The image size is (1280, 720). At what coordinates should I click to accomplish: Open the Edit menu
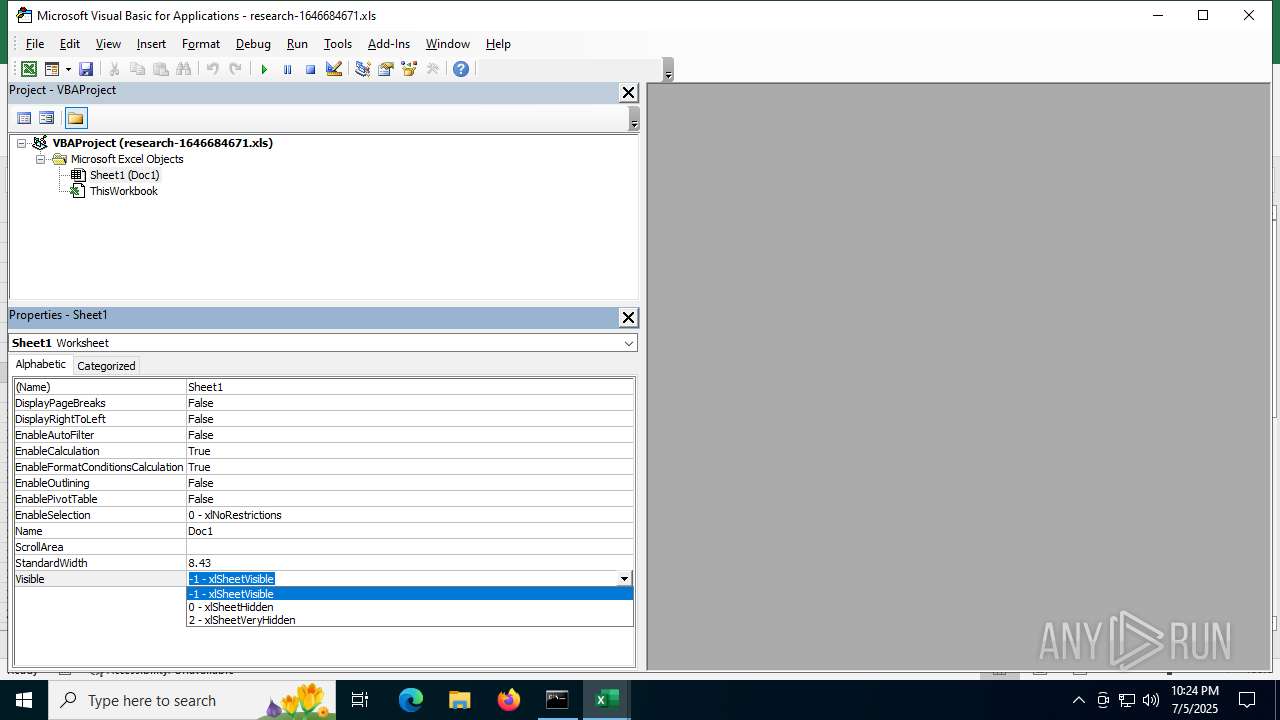(70, 44)
